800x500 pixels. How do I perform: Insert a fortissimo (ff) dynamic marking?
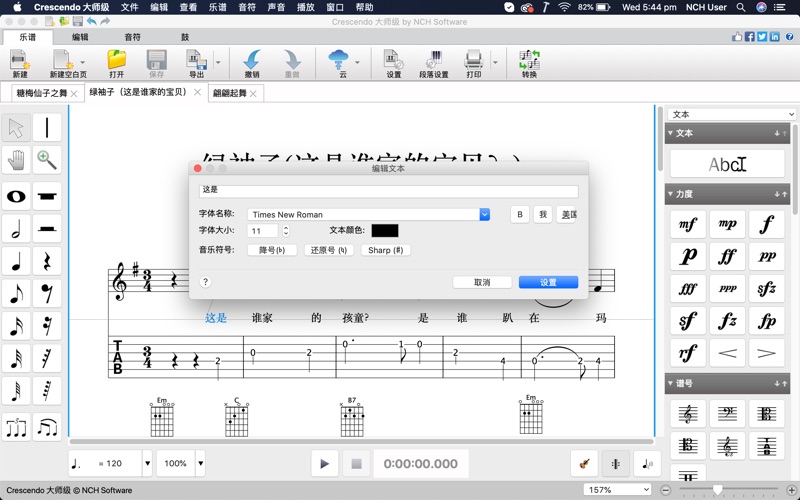pyautogui.click(x=727, y=257)
